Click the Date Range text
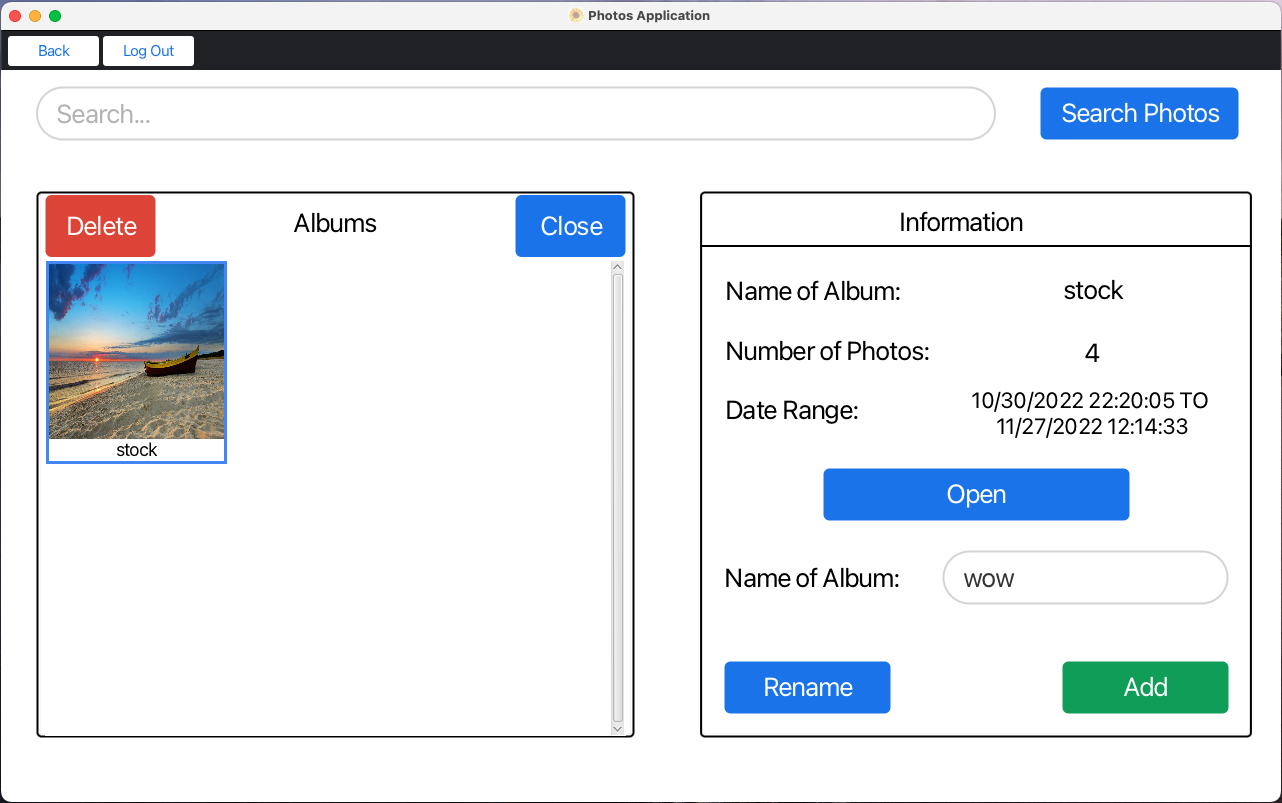 (1089, 410)
